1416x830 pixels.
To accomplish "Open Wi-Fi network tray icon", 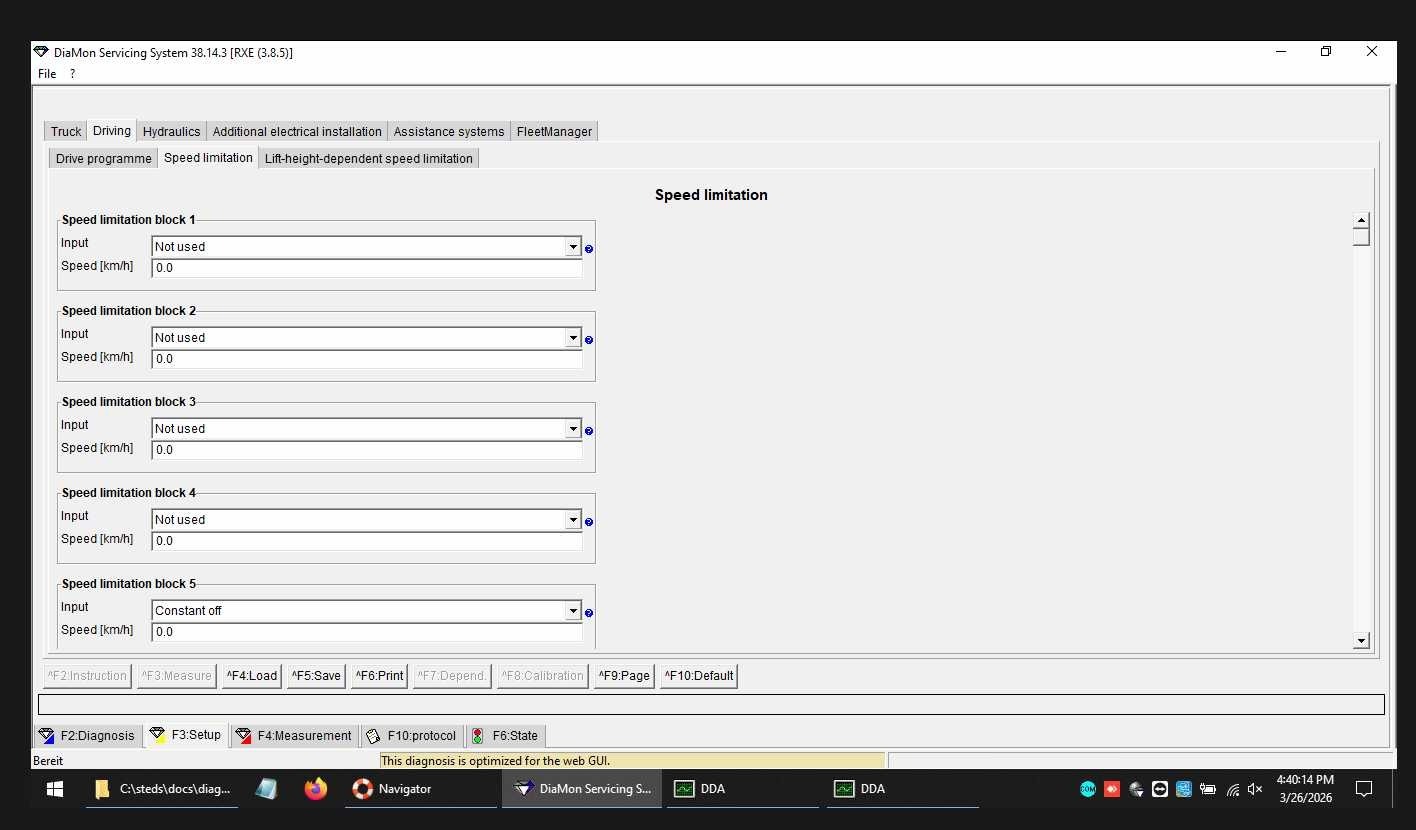I will (1232, 789).
